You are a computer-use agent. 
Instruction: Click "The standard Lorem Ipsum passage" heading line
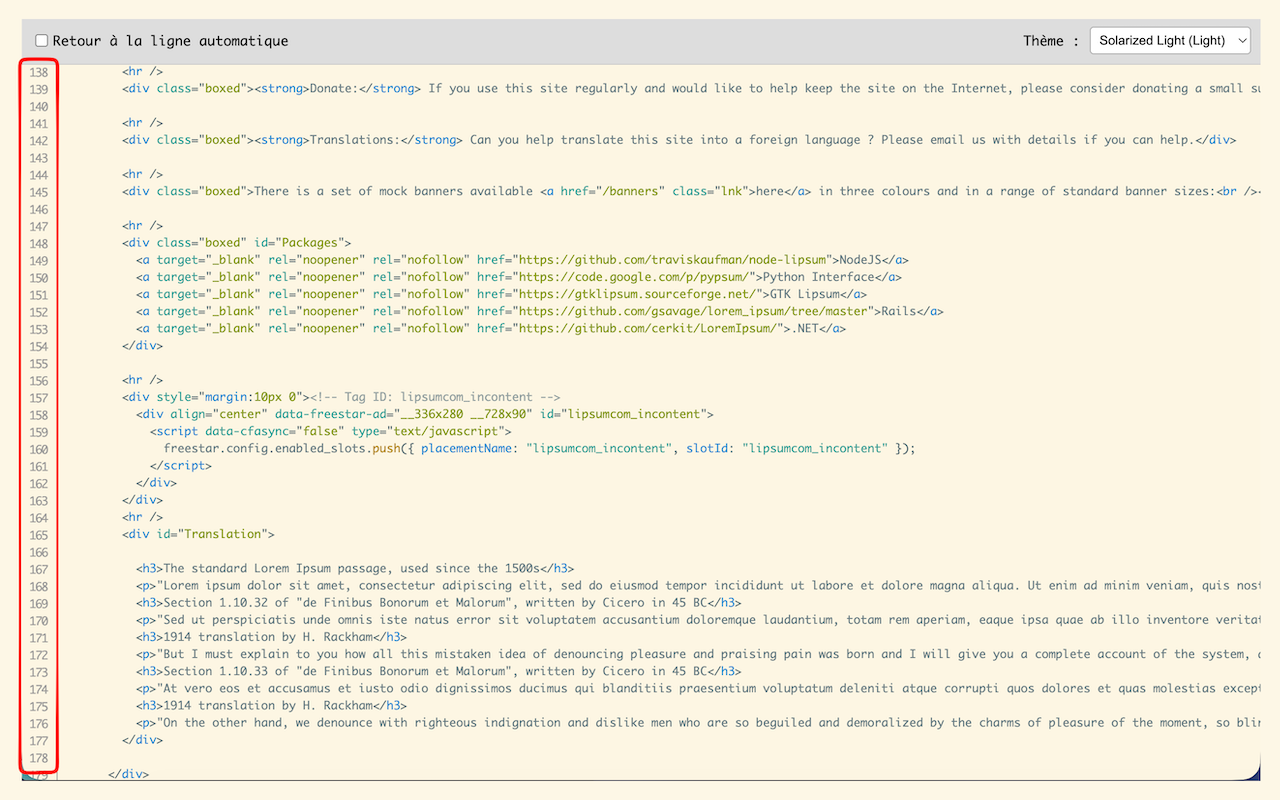tap(355, 568)
